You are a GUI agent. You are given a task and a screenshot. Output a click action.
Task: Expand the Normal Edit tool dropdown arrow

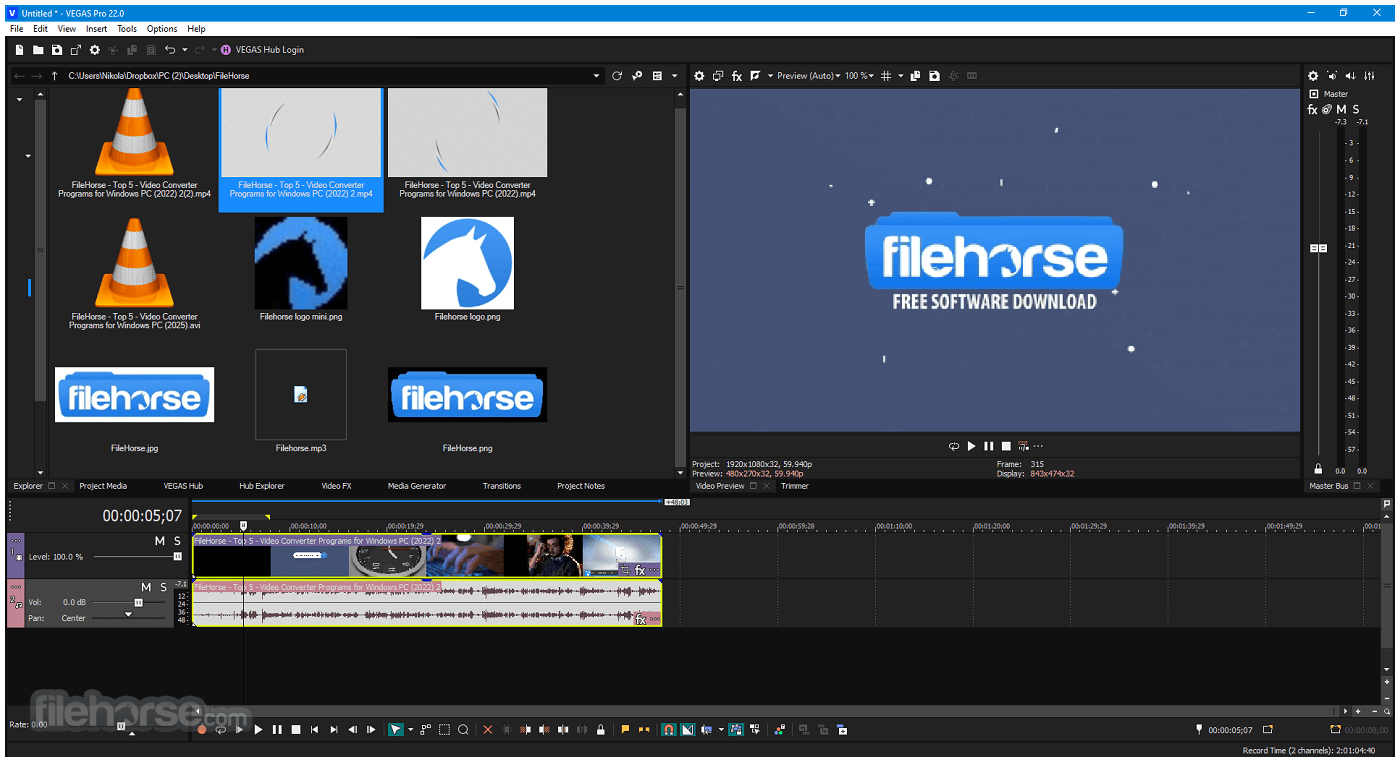[410, 730]
